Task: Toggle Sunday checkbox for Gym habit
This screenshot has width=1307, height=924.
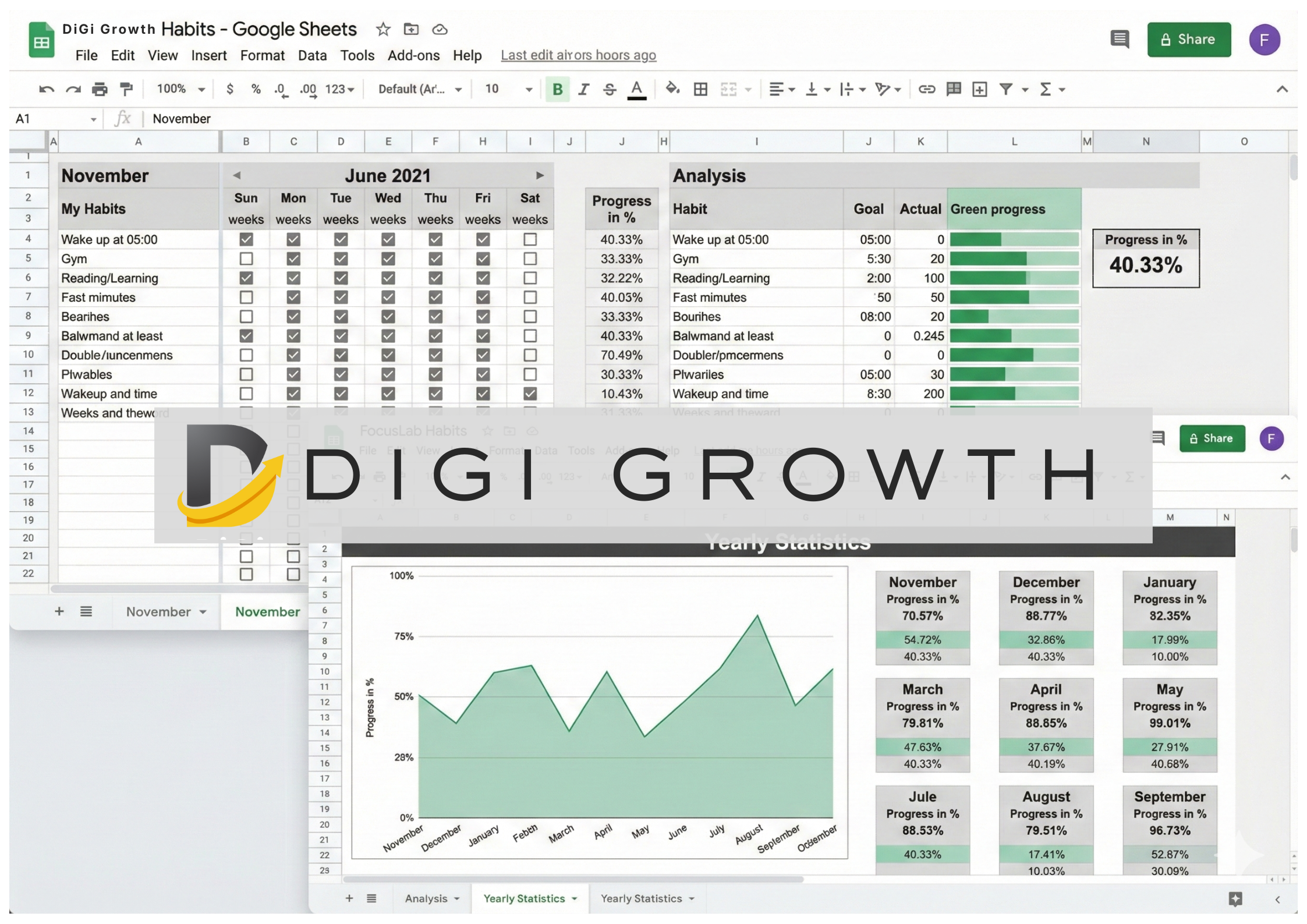Action: (246, 259)
